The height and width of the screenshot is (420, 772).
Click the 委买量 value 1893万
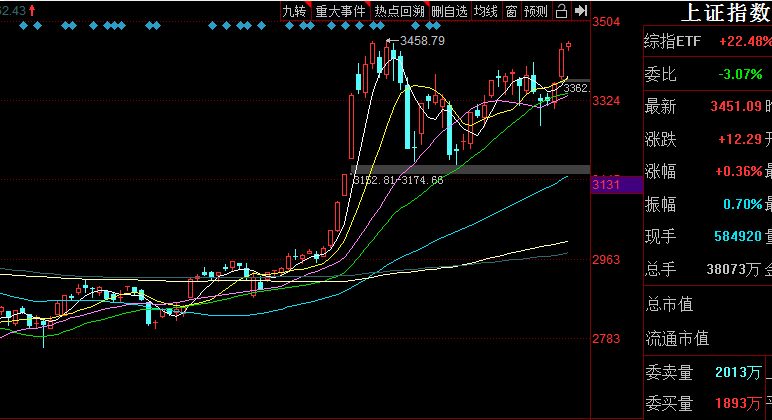pyautogui.click(x=738, y=403)
